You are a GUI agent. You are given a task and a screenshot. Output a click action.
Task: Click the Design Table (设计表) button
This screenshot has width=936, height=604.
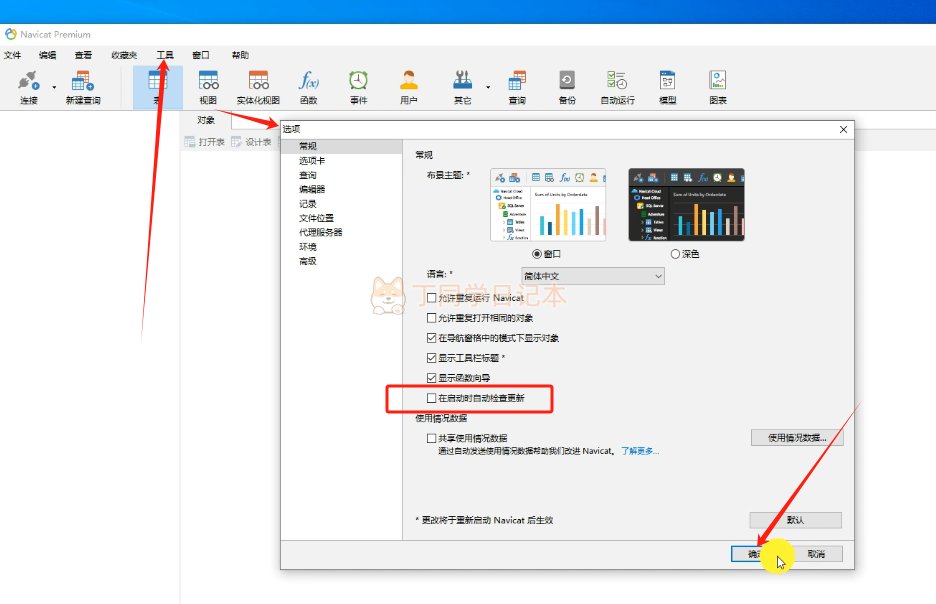click(251, 141)
